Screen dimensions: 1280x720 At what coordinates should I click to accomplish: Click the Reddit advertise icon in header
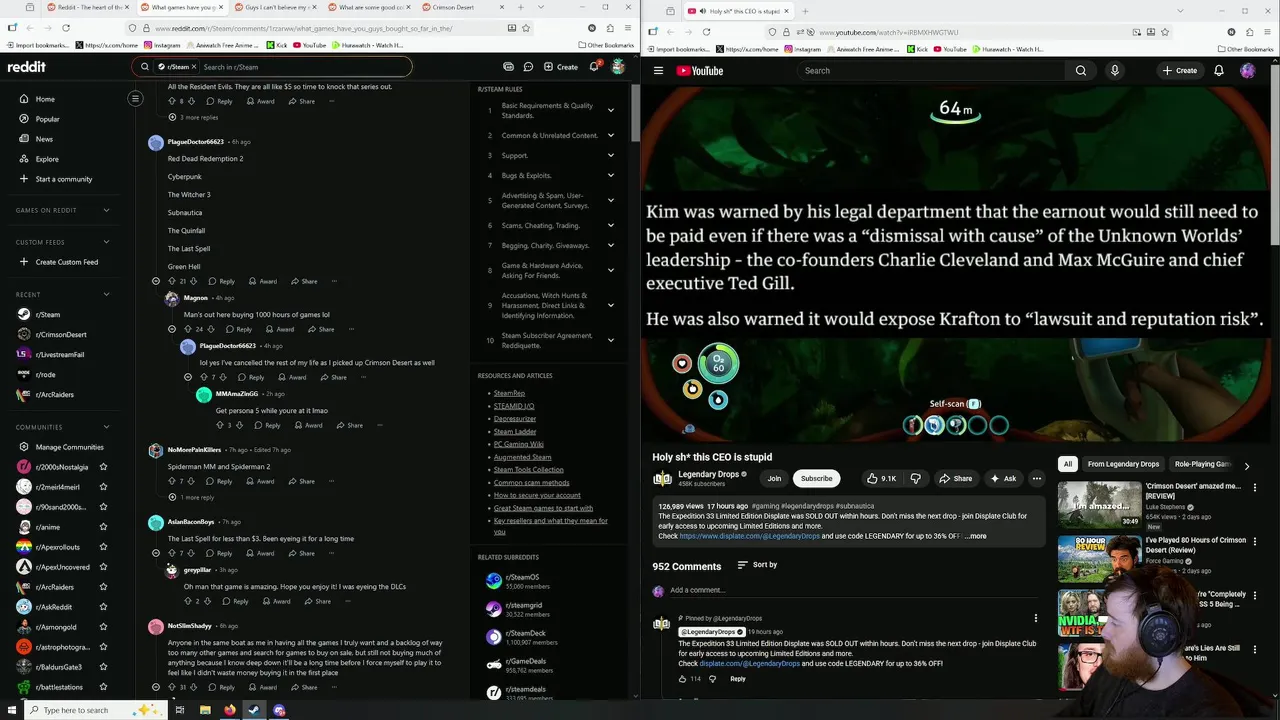[509, 67]
